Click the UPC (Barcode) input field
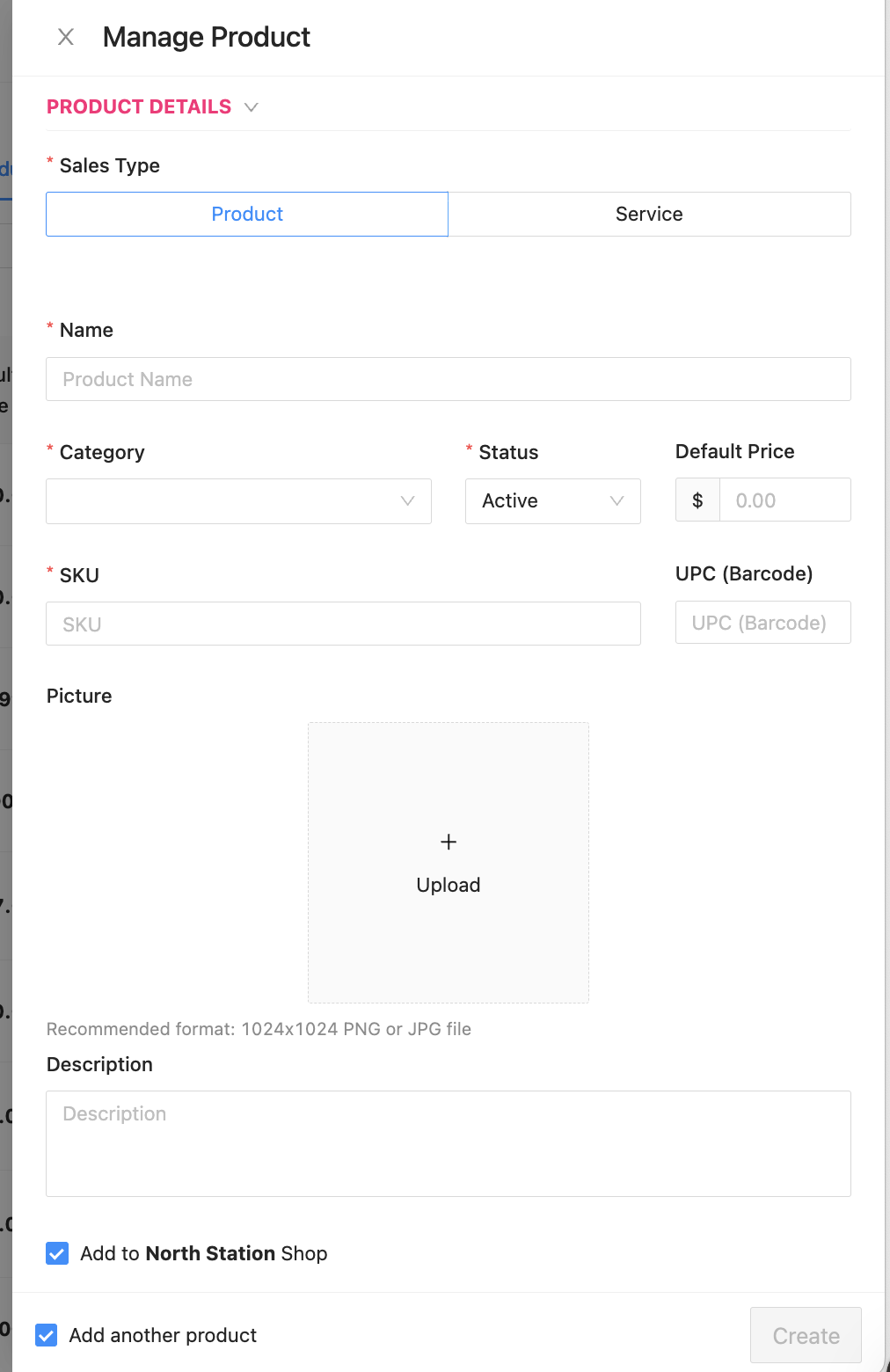 762,623
